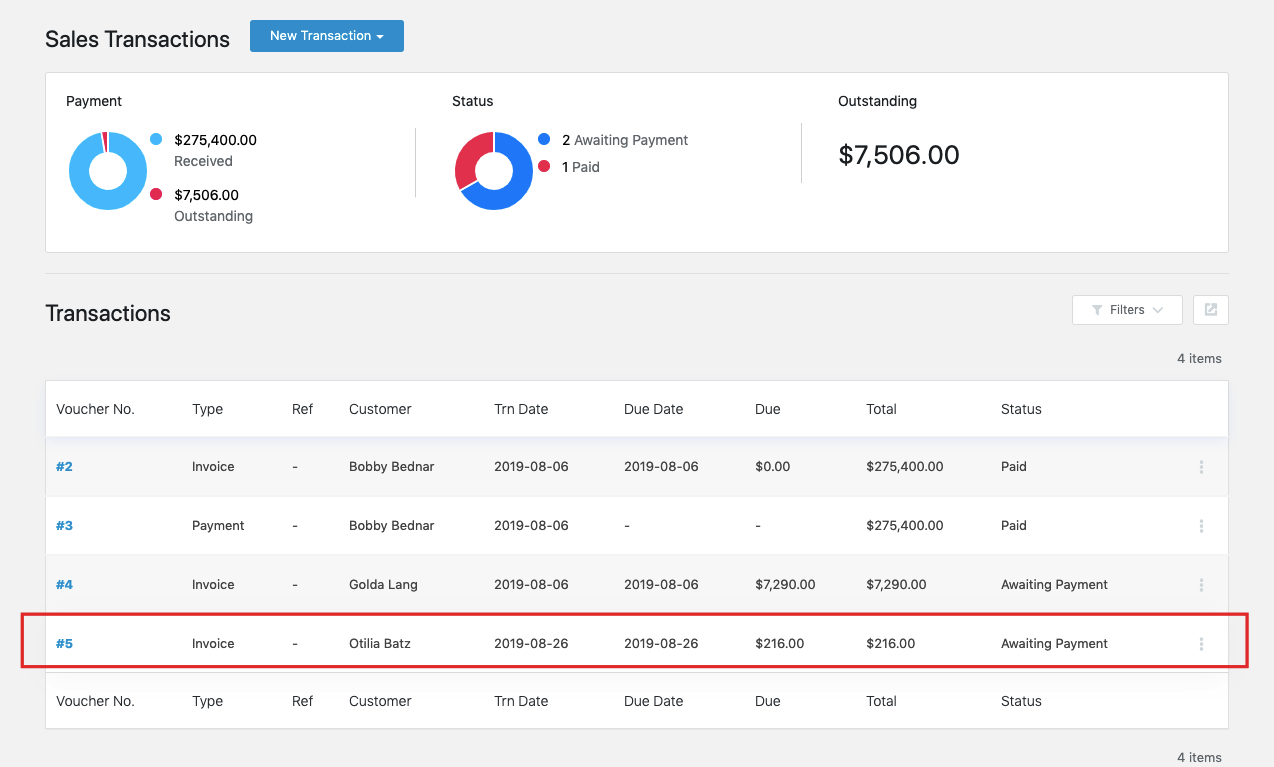Open the actions menu for Otilia Batz's invoice
1274x767 pixels.
pyautogui.click(x=1201, y=643)
